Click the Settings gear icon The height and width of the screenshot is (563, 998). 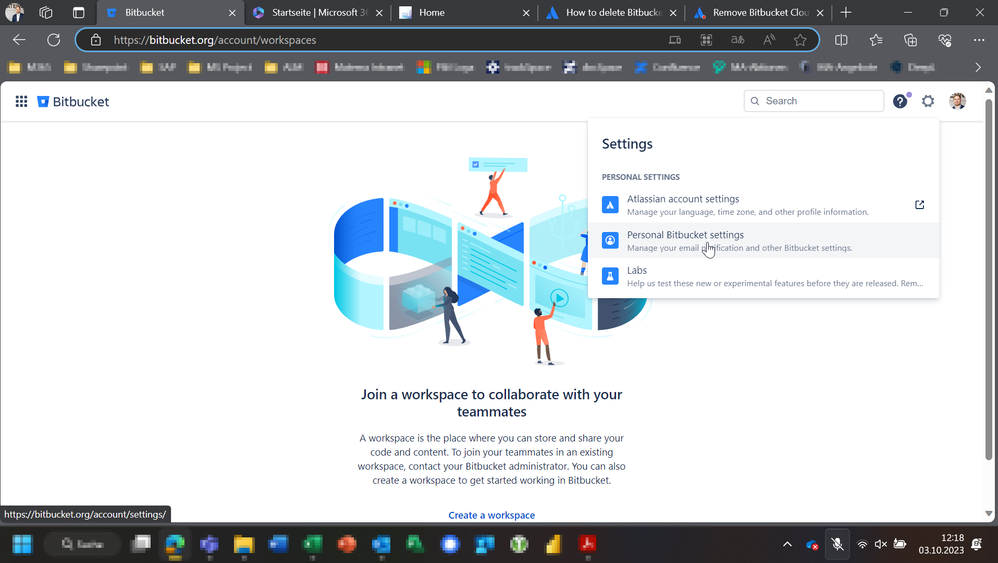[x=928, y=101]
